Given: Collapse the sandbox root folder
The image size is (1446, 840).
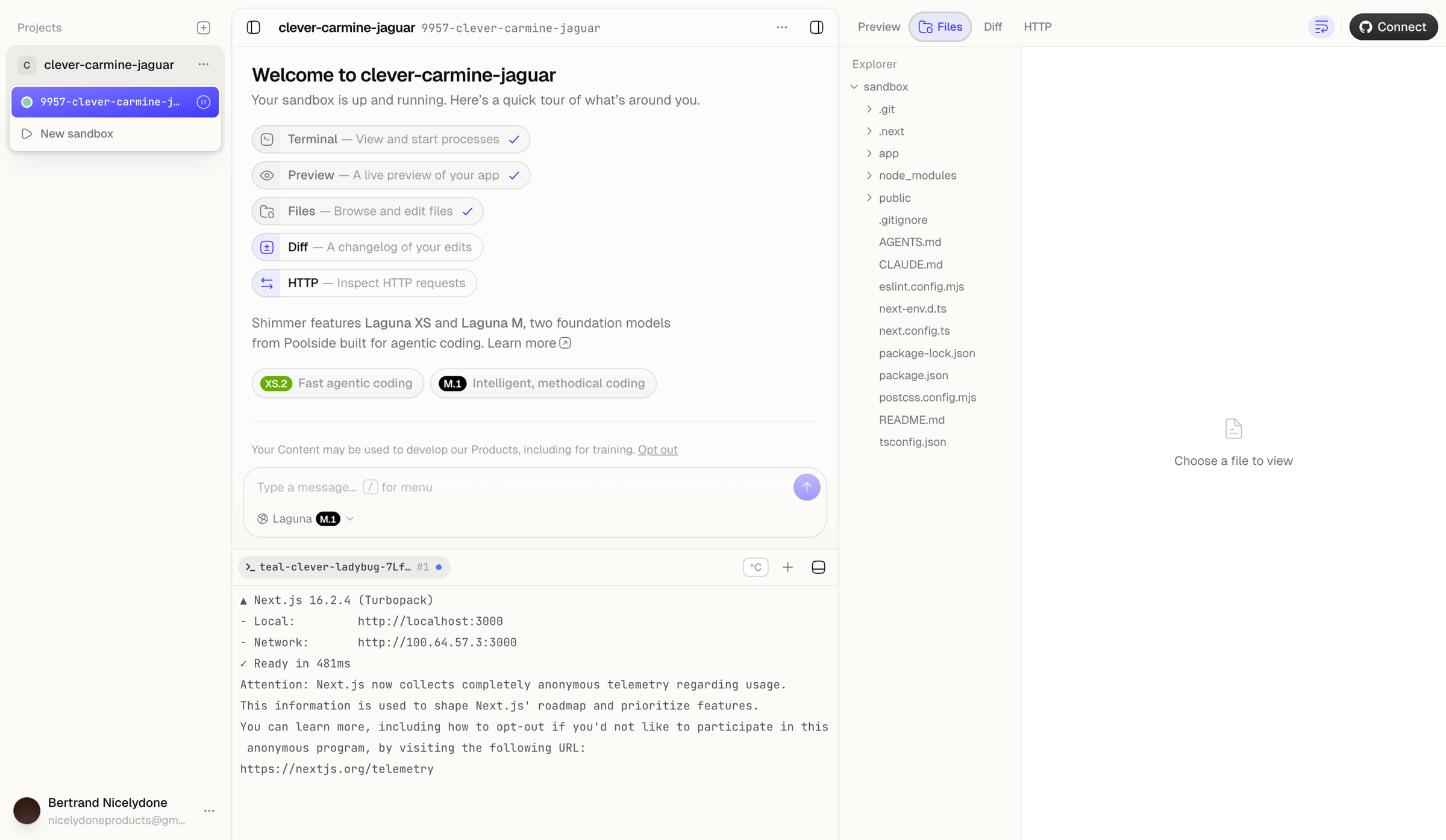Looking at the screenshot, I should [x=885, y=87].
